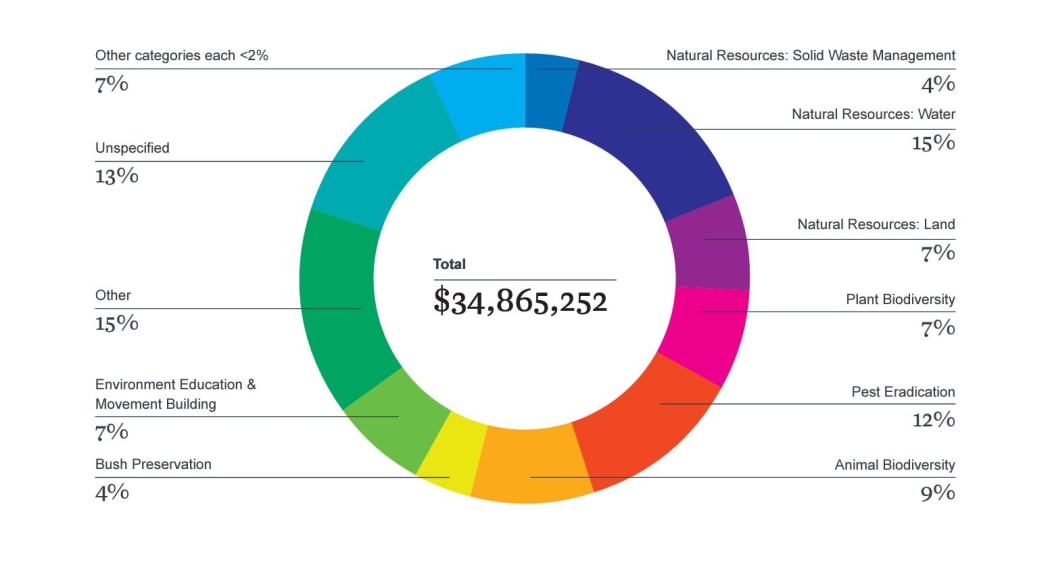The width and height of the screenshot is (1050, 569).
Task: Click the blue Solid Waste Management segment
Action: (x=548, y=92)
